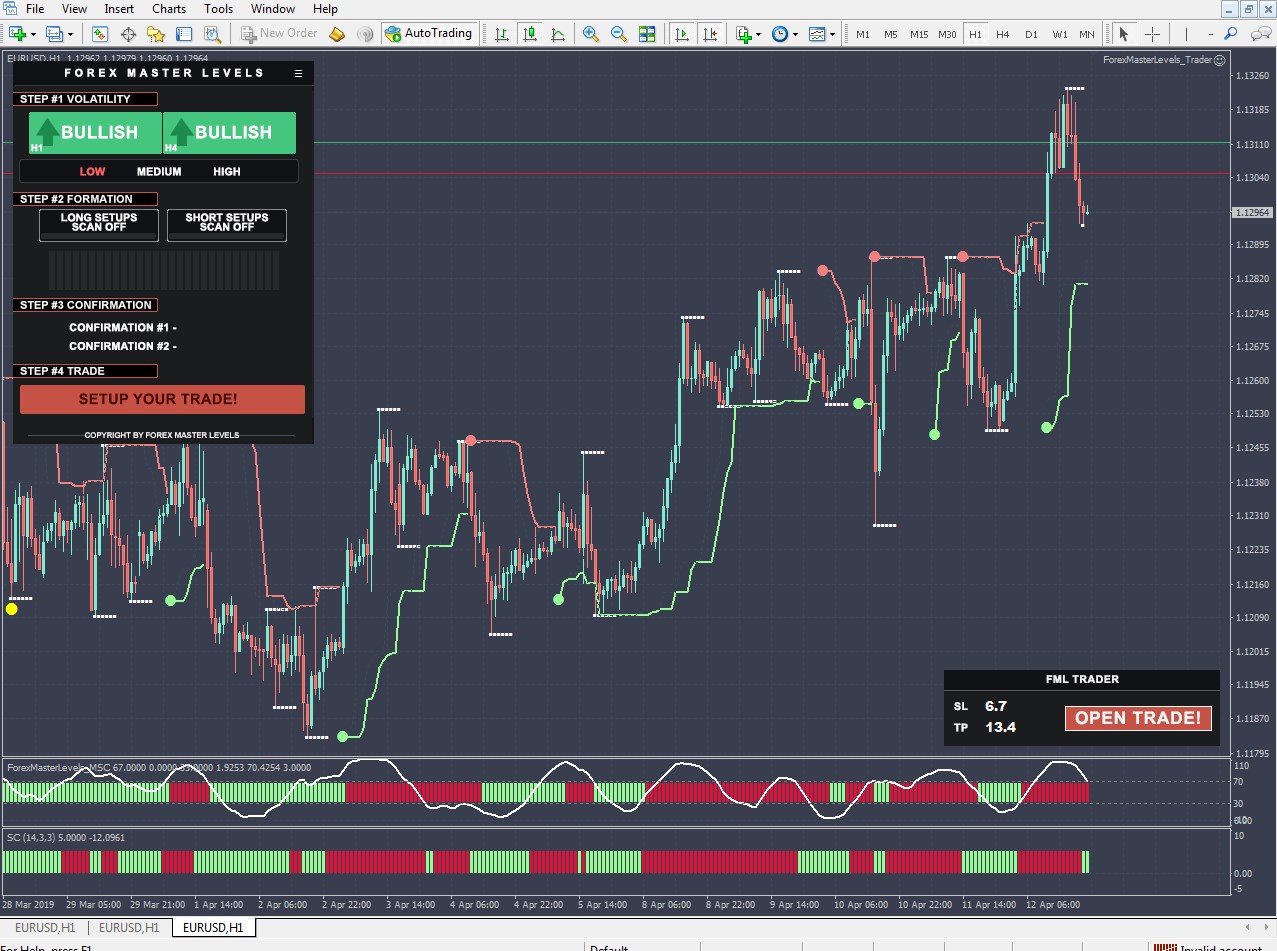Click the H1 BULLISH volatility button
The image size is (1277, 951).
coord(95,133)
